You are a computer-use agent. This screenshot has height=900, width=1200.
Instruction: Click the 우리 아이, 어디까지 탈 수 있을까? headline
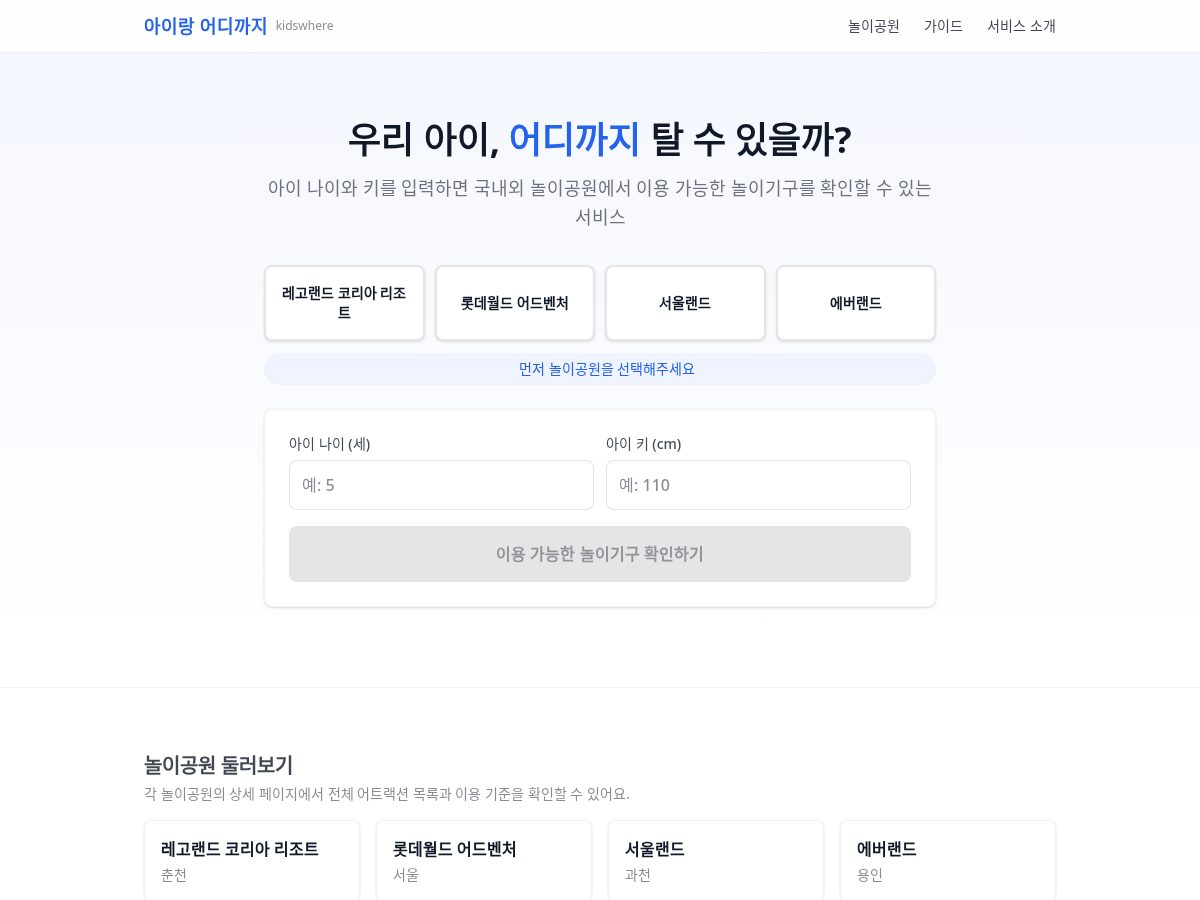tap(600, 139)
